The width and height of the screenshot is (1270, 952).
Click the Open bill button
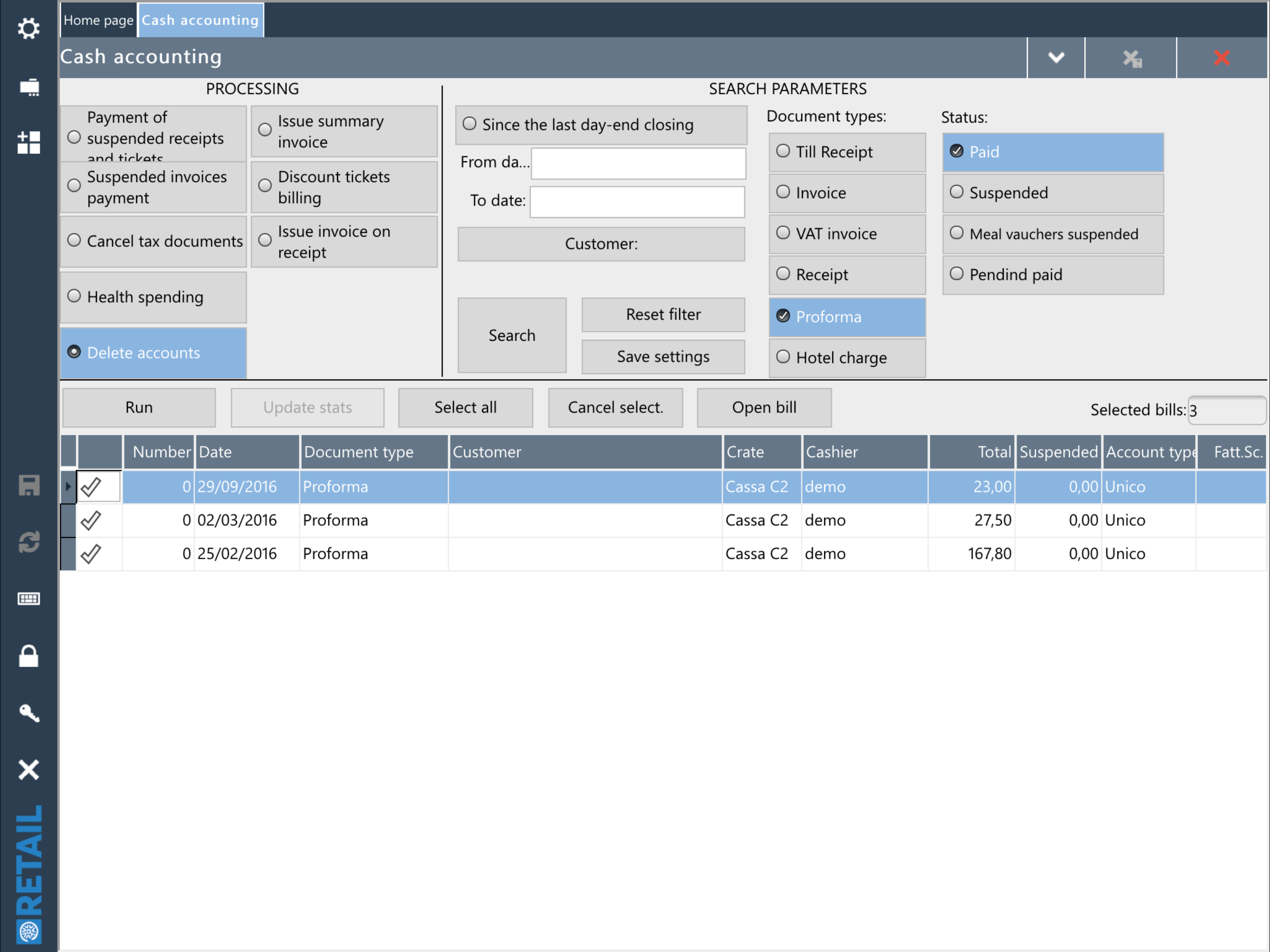coord(764,408)
